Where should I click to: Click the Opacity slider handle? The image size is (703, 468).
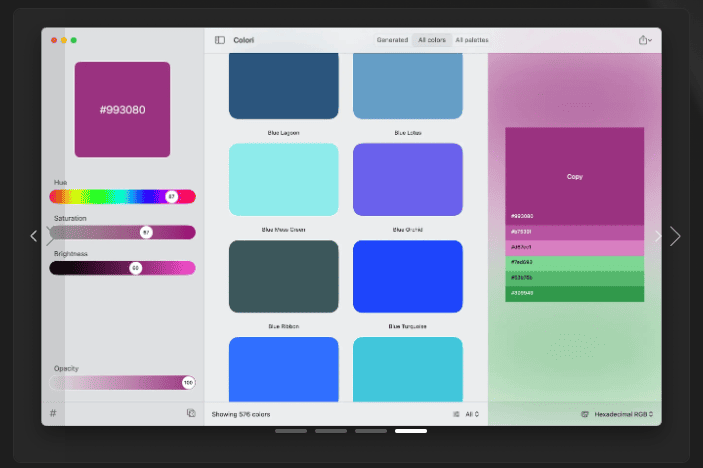(x=188, y=382)
